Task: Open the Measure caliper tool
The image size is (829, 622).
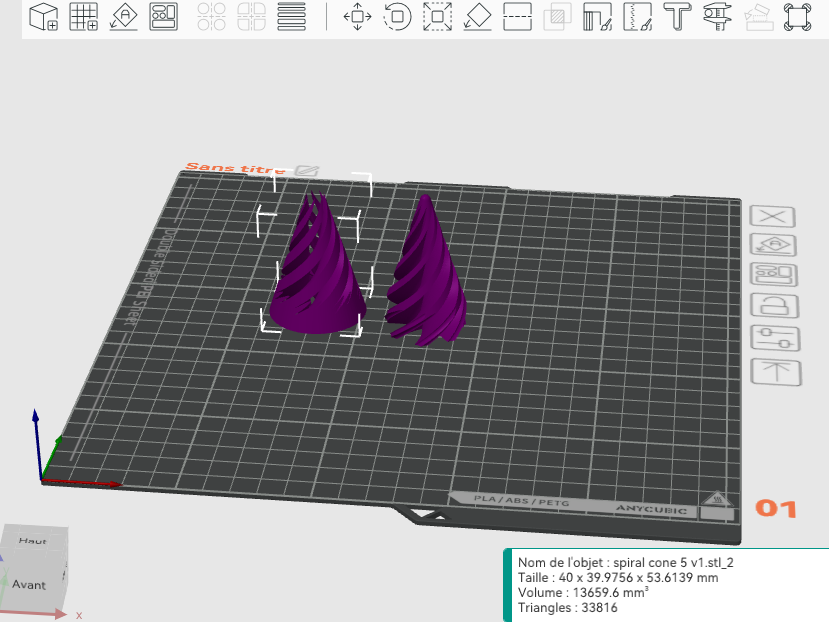Action: coord(717,16)
